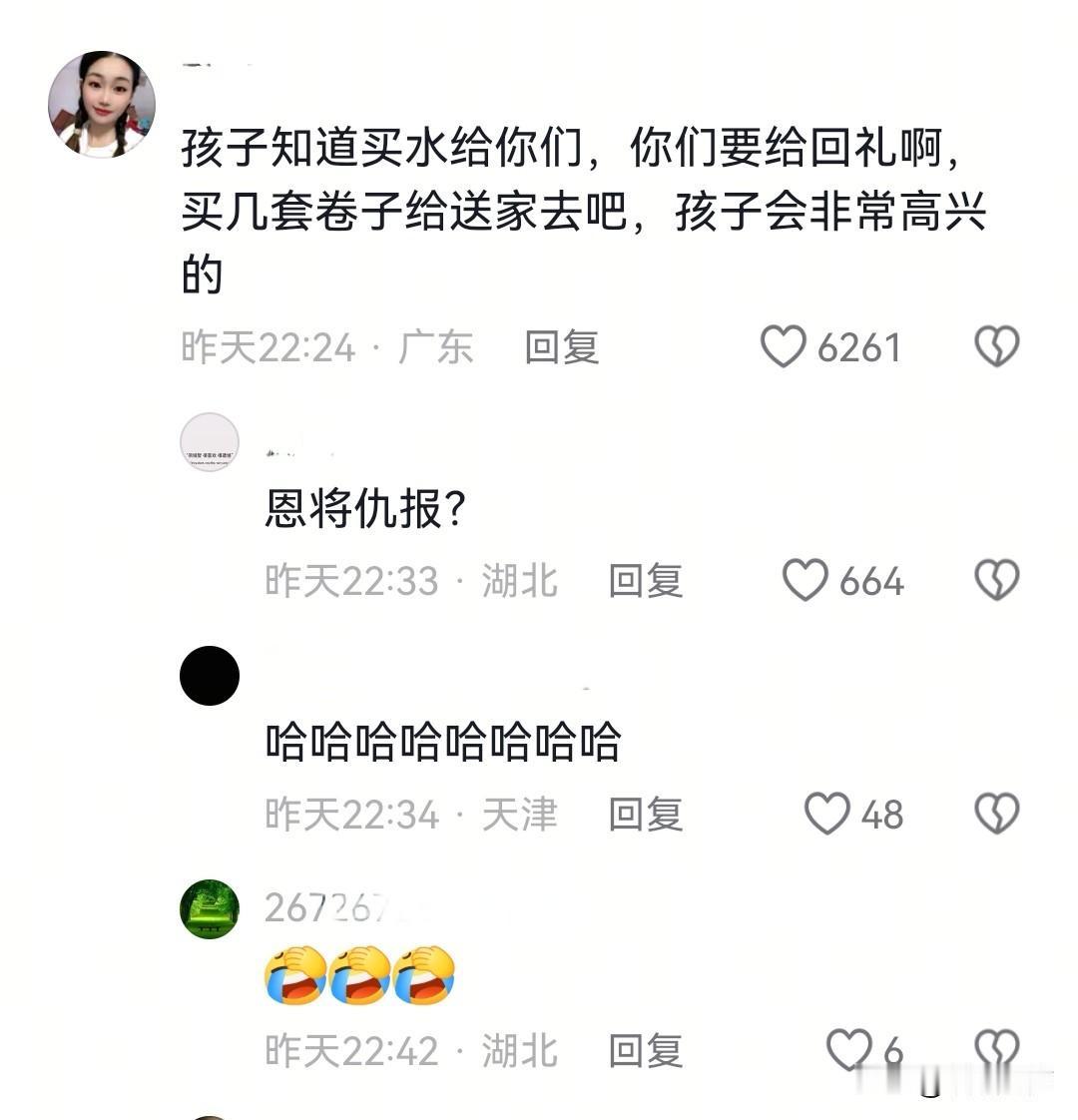Viewport: 1078px width, 1120px height.
Task: Select the 买几套卷子 comment text
Action: tap(583, 211)
